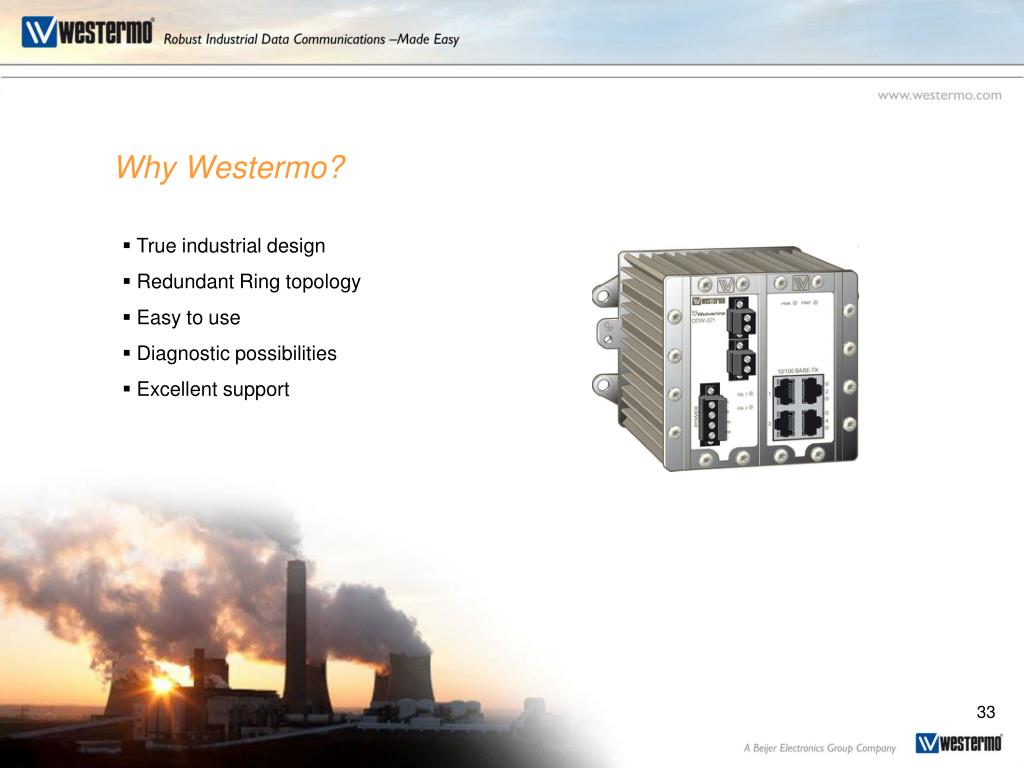
Task: Click 'A Beijer Electronics Group Company' text
Action: coord(820,748)
